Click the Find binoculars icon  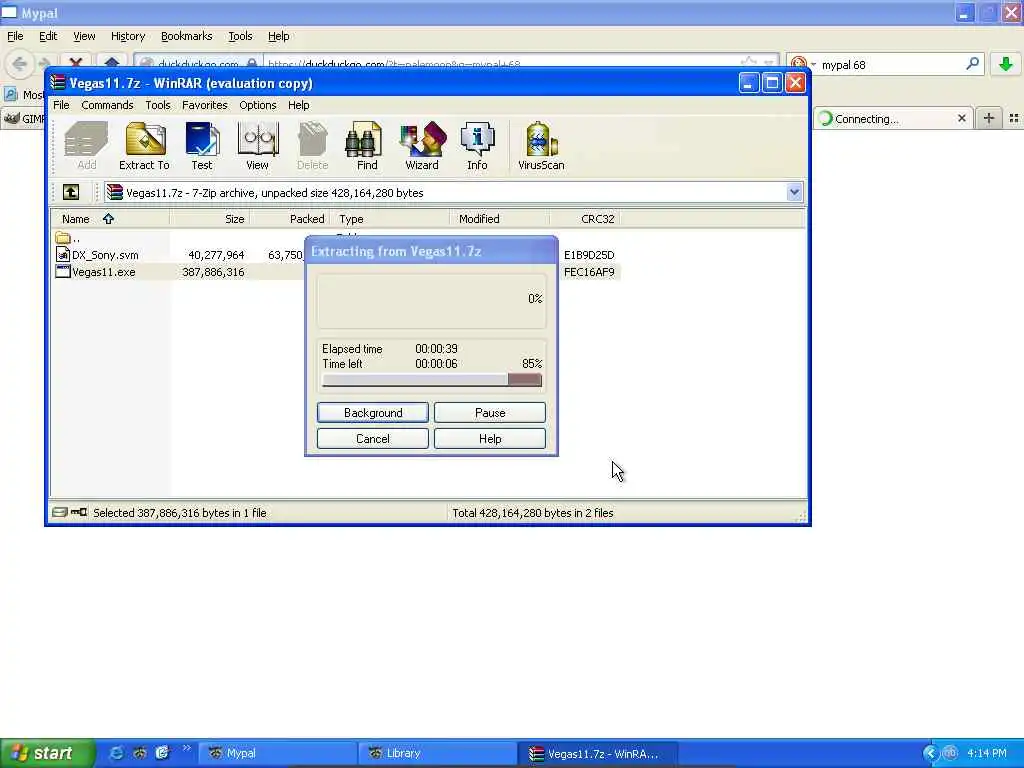tap(366, 146)
